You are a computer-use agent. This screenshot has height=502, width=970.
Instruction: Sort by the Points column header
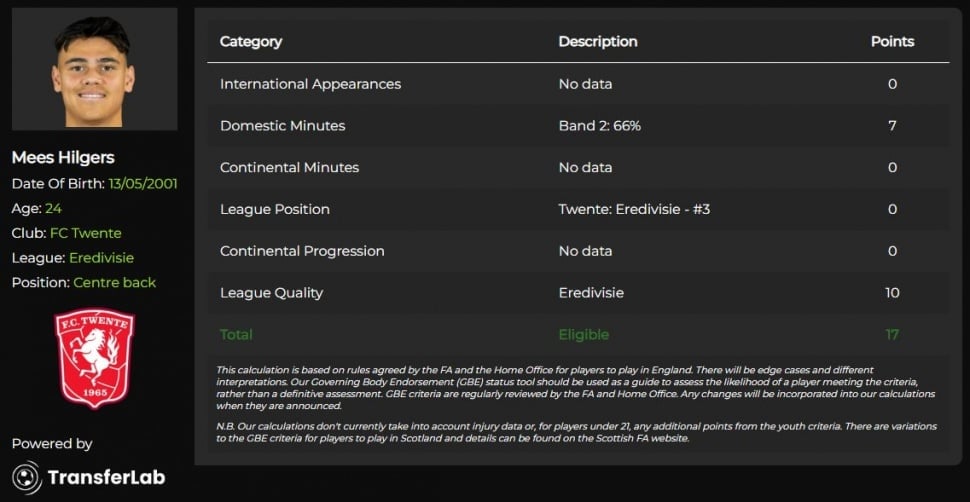[x=892, y=41]
